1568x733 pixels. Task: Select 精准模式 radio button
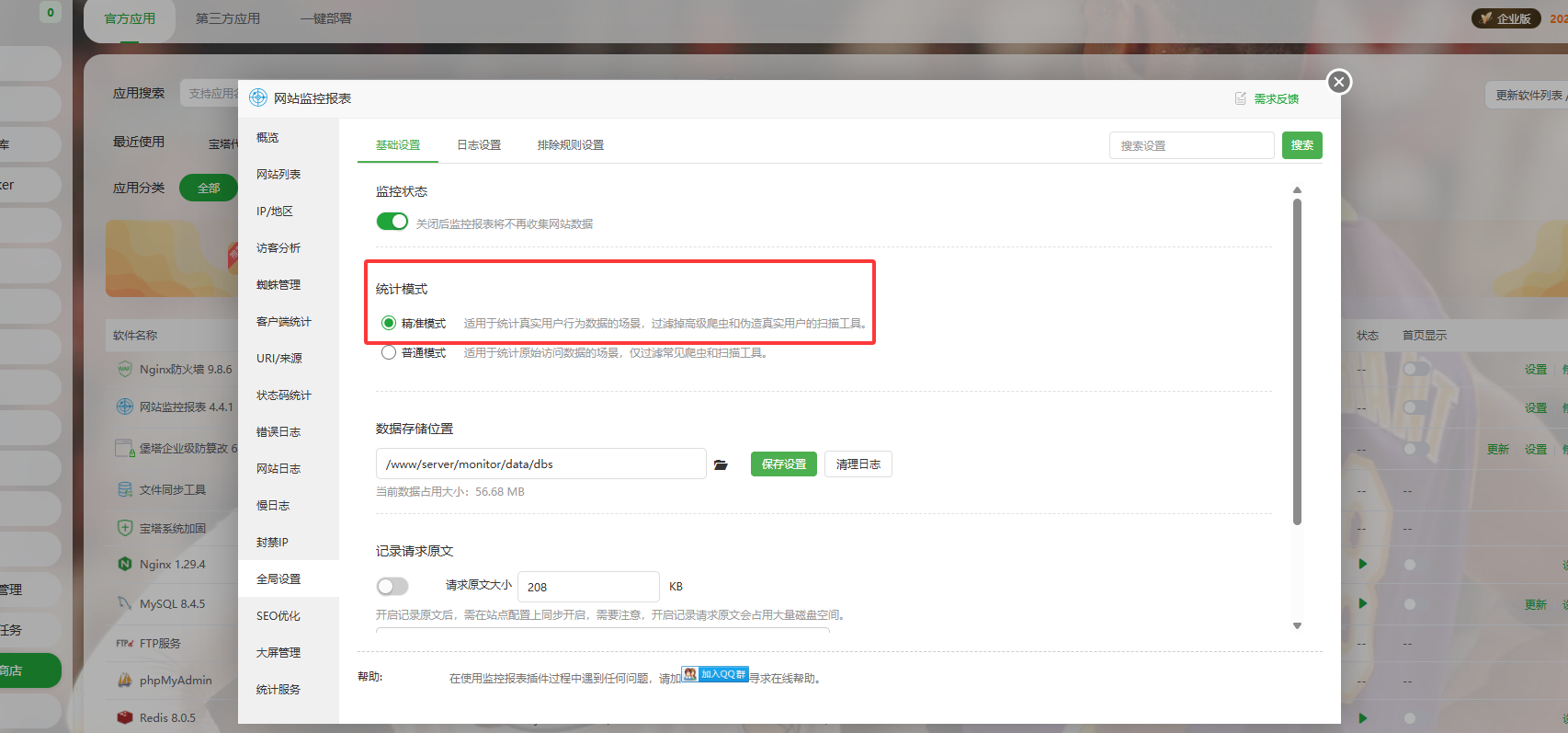(x=389, y=323)
